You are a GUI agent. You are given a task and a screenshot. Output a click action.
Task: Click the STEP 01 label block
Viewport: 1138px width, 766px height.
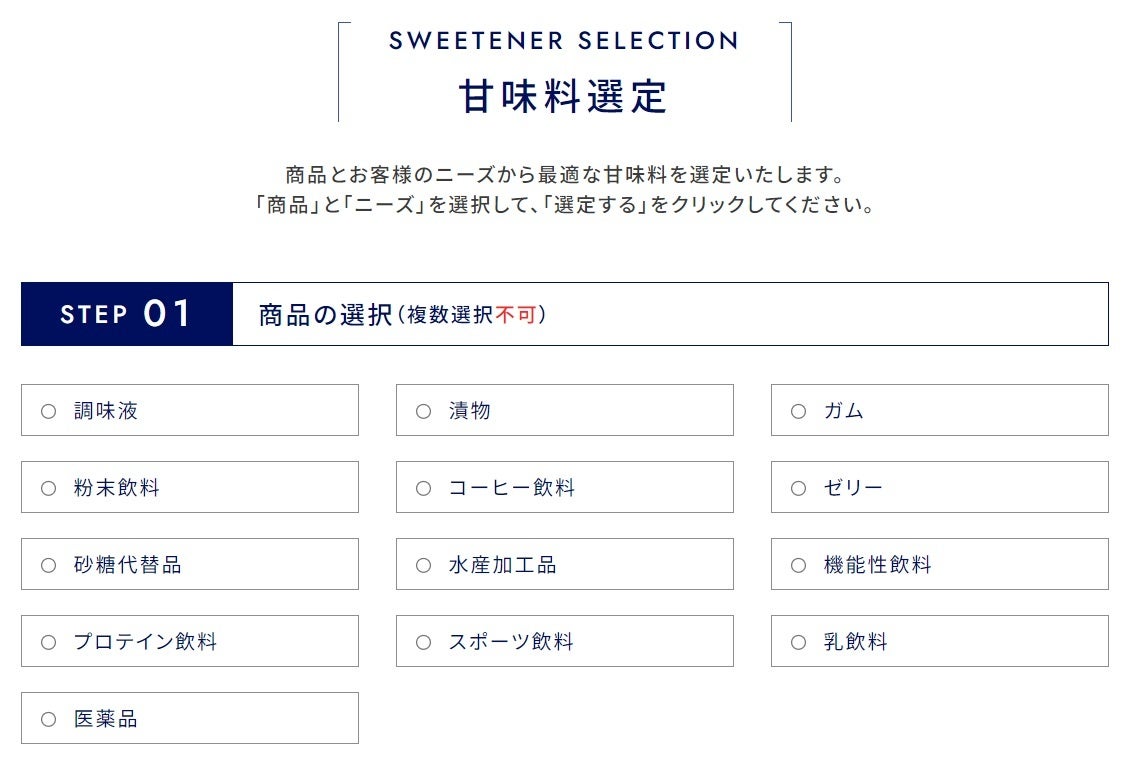tap(126, 314)
